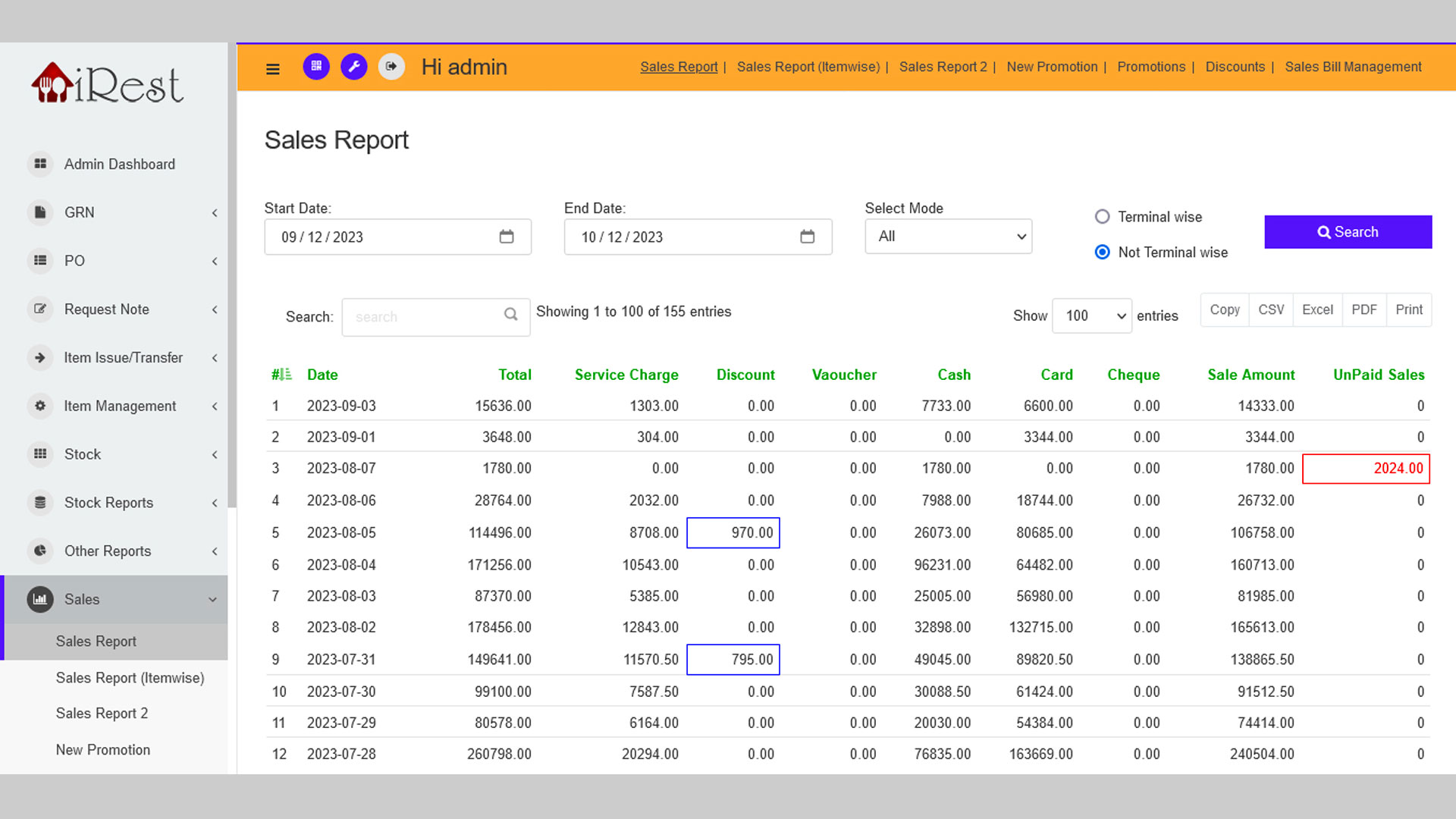Open the Start Date calendar picker icon
The image size is (1456, 819).
point(507,237)
